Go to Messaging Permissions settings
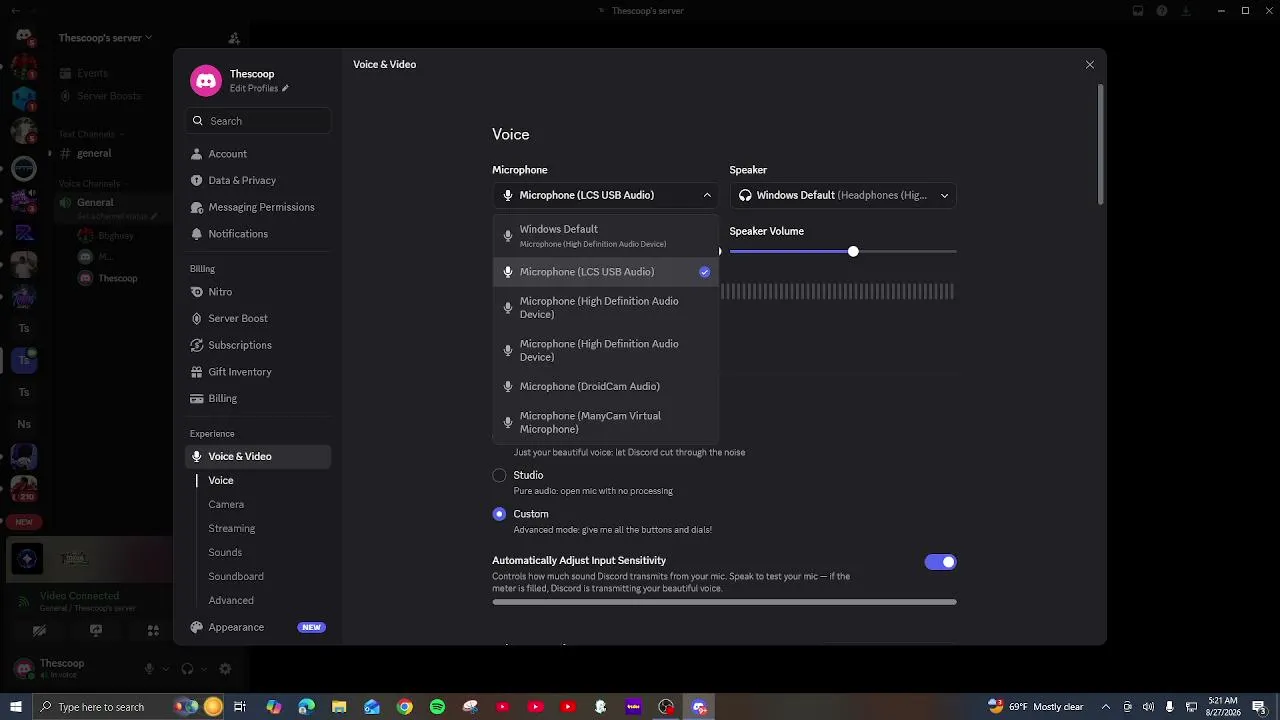The width and height of the screenshot is (1280, 720). click(x=260, y=207)
